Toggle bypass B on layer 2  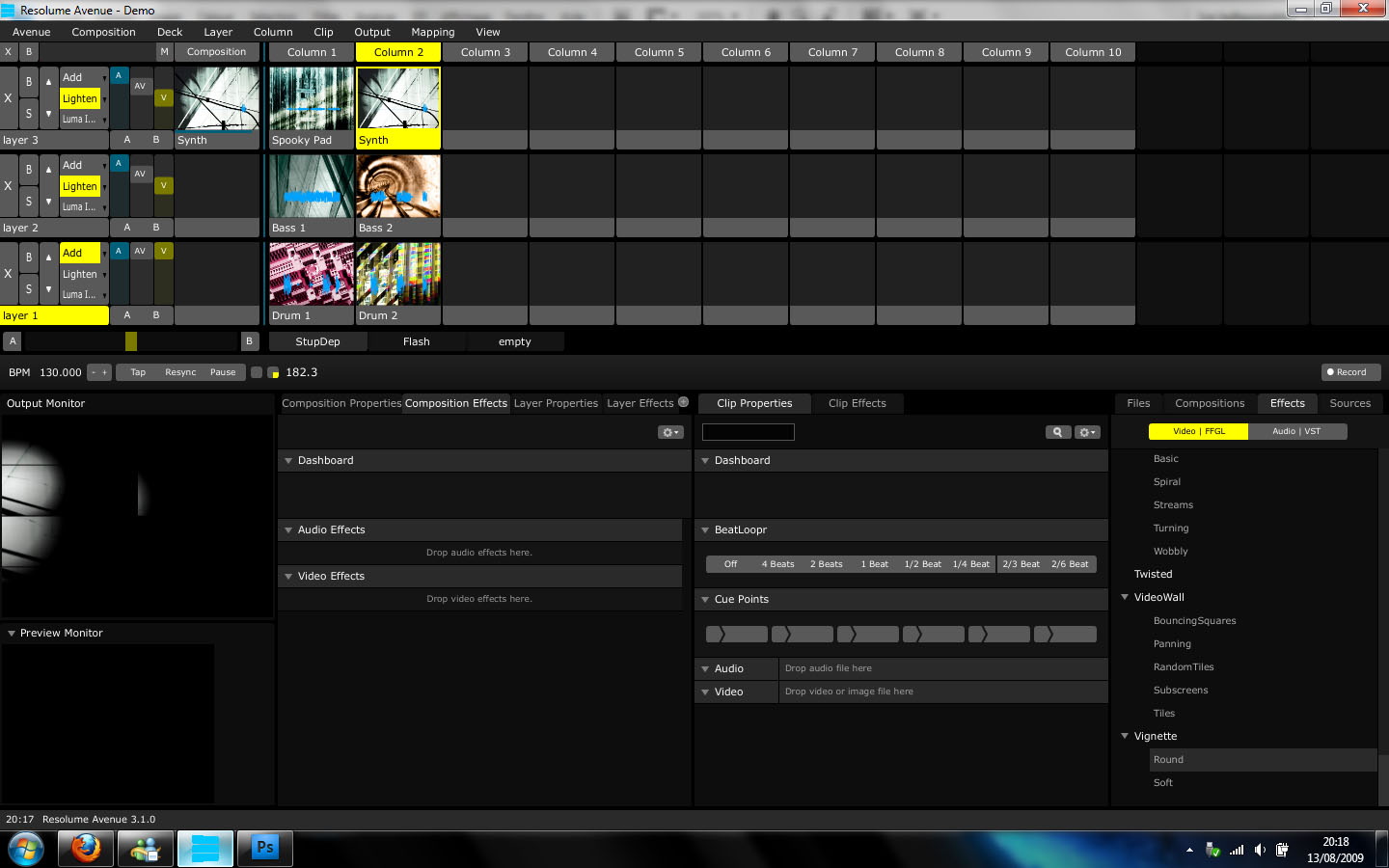29,170
